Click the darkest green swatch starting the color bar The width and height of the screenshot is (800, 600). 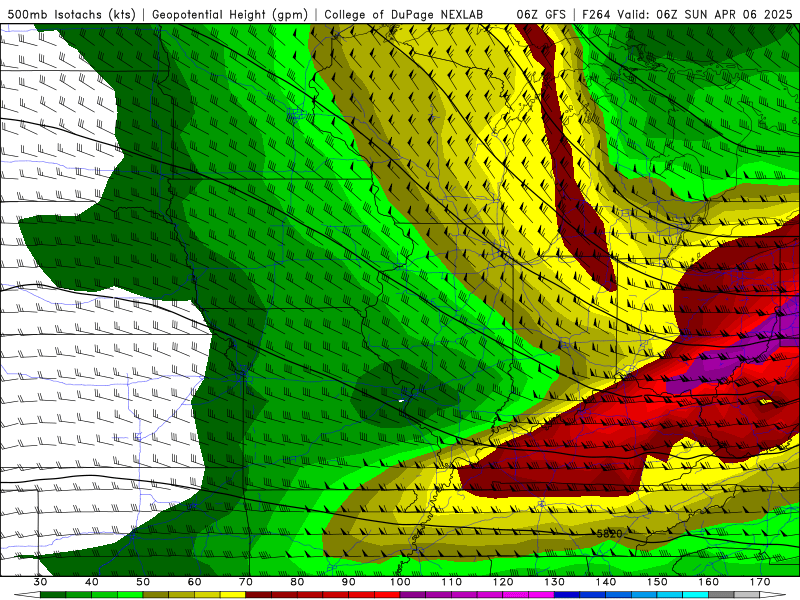(x=53, y=595)
